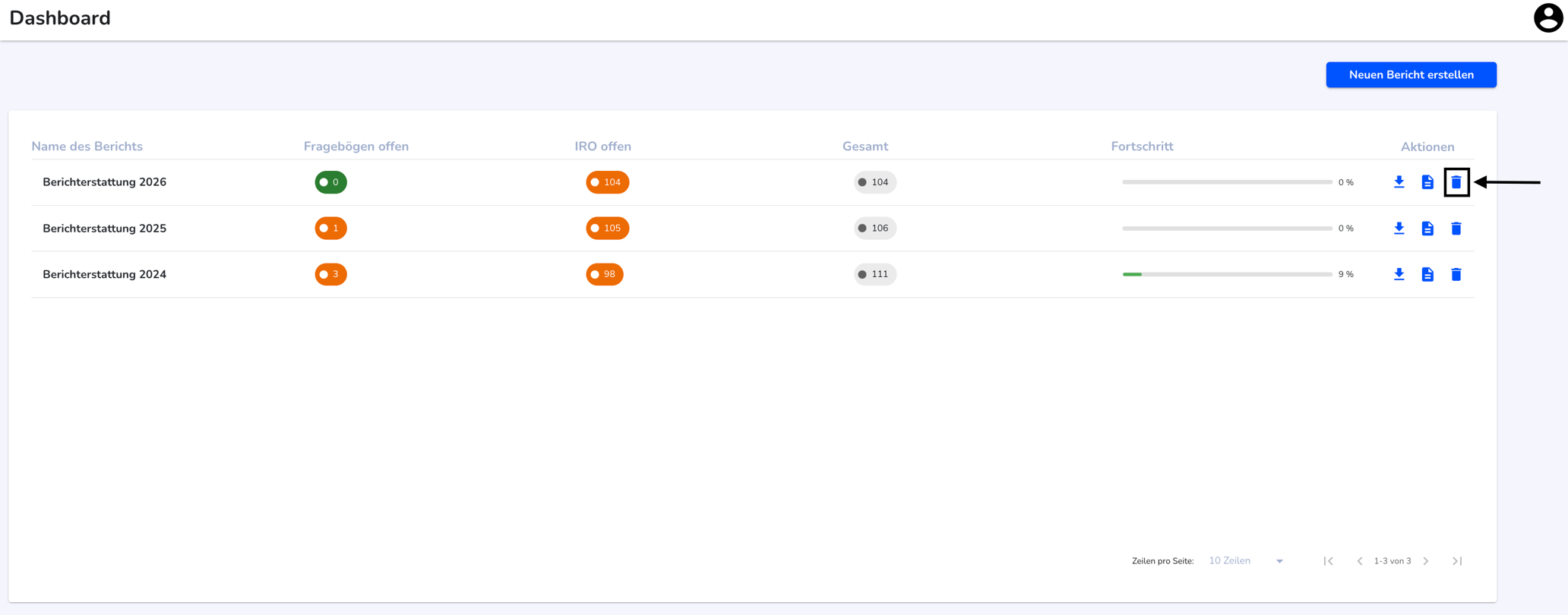Open the Berichterstattung 2026 row
The image size is (1568, 615).
[x=752, y=182]
